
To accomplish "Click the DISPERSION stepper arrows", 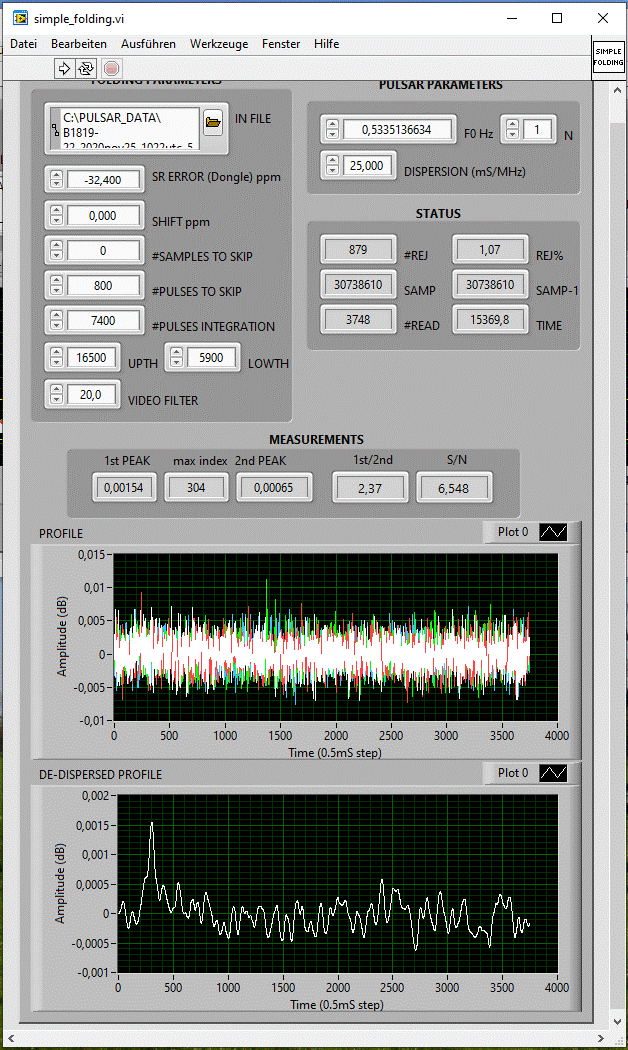I will click(x=332, y=165).
